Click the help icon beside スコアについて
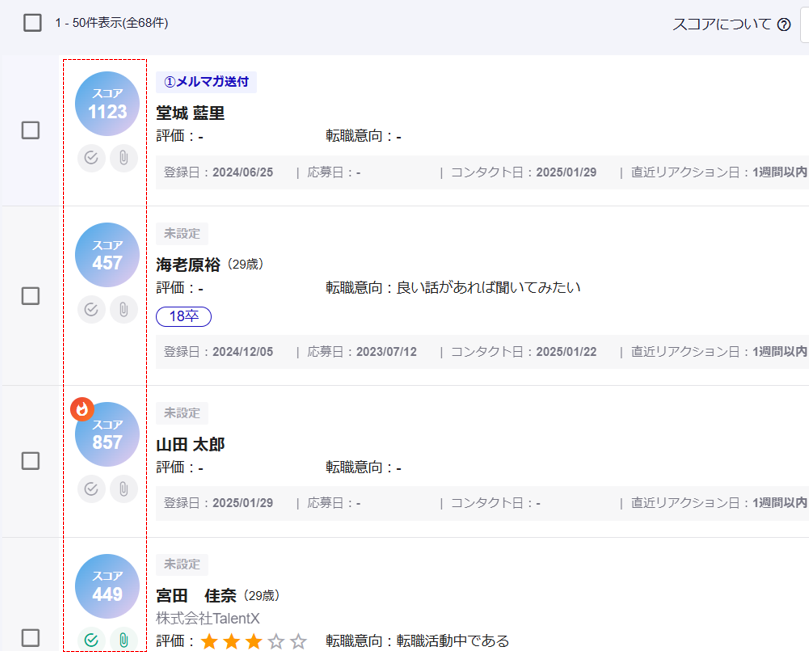Viewport: 811px width, 656px height. pos(784,25)
